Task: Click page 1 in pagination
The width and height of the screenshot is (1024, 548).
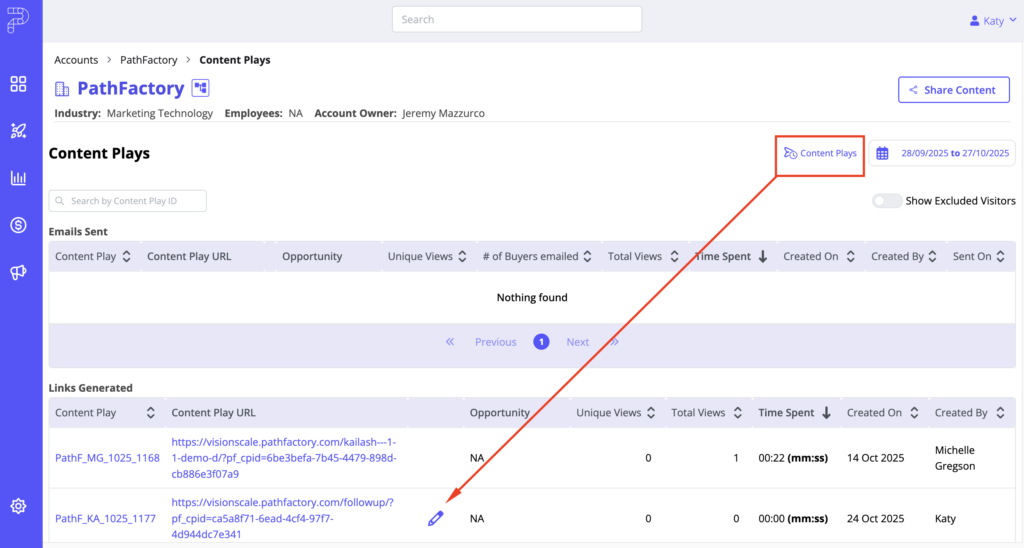Action: coord(541,342)
